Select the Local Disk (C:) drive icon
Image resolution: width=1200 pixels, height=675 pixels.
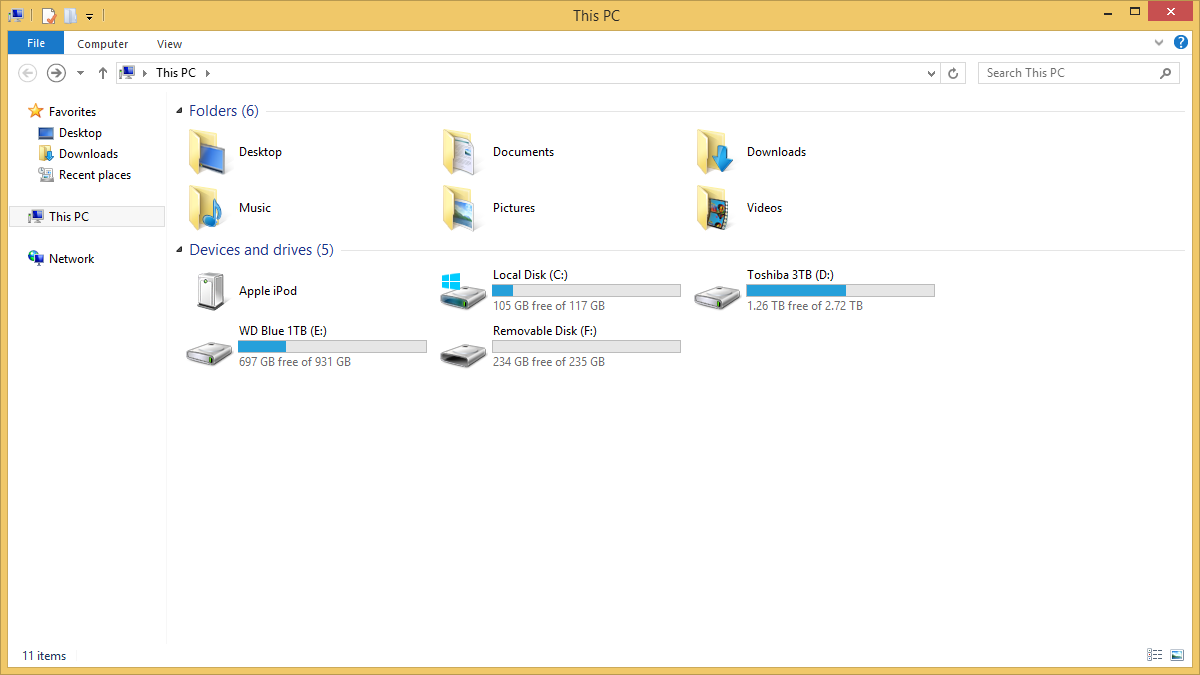coord(463,291)
